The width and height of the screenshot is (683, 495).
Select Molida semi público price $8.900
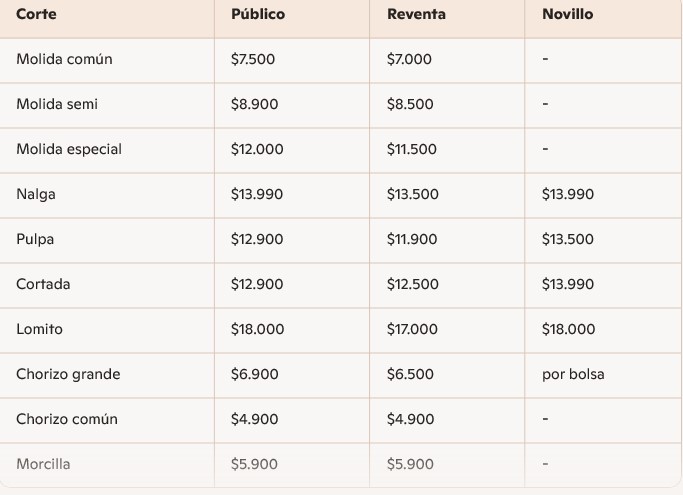pos(254,104)
